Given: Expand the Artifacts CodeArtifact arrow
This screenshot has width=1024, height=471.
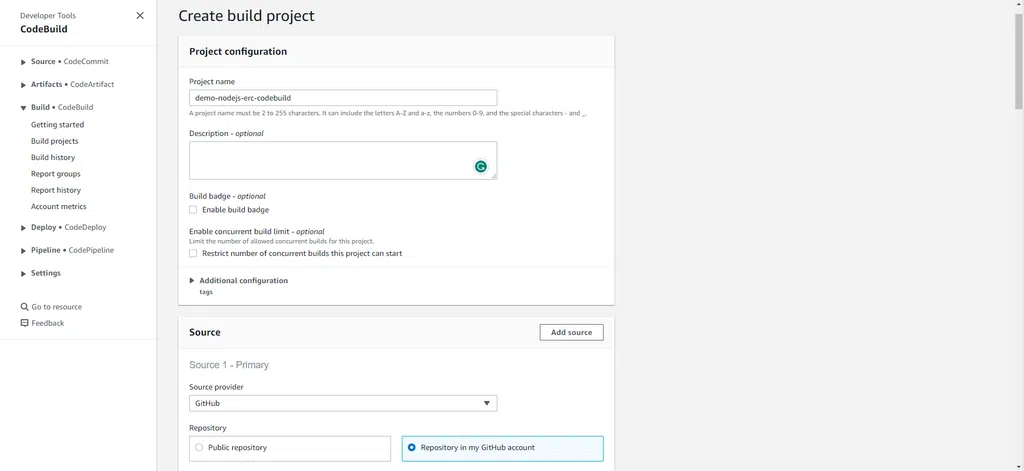Looking at the screenshot, I should point(24,85).
